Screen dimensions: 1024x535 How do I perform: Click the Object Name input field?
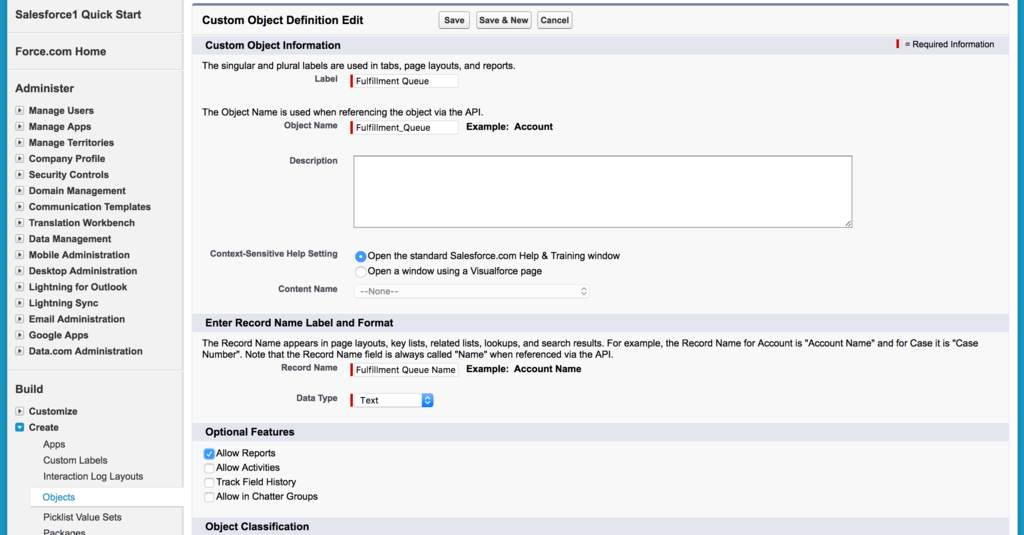pos(405,127)
